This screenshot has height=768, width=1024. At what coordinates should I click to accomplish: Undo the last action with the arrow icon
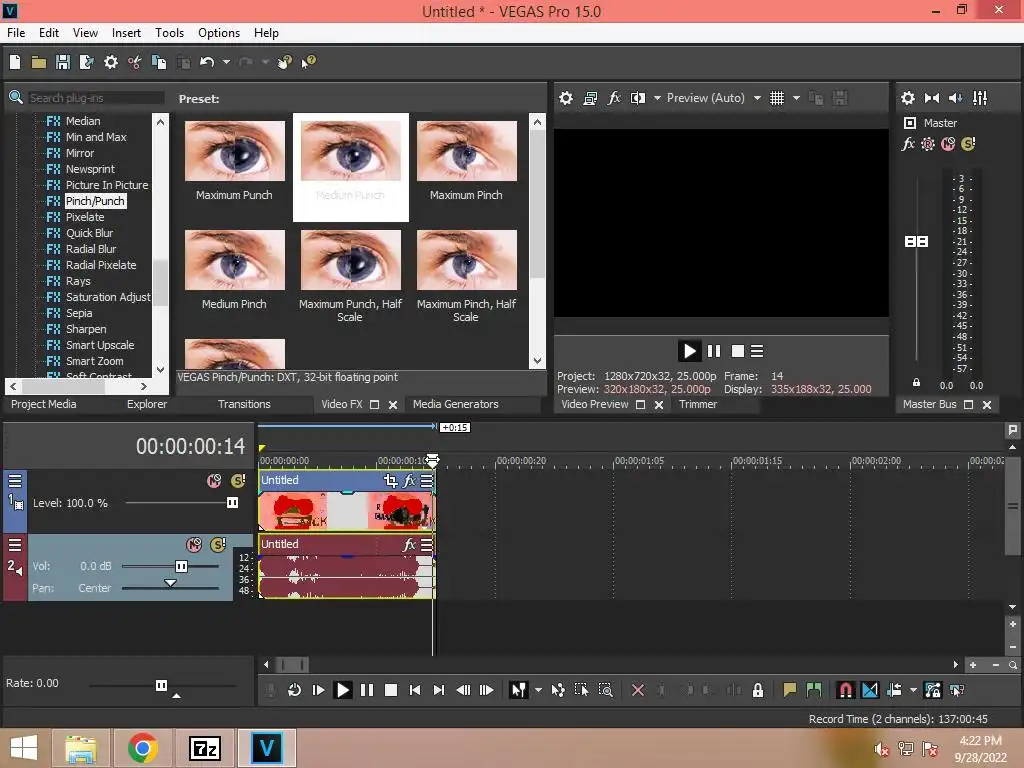click(x=206, y=62)
